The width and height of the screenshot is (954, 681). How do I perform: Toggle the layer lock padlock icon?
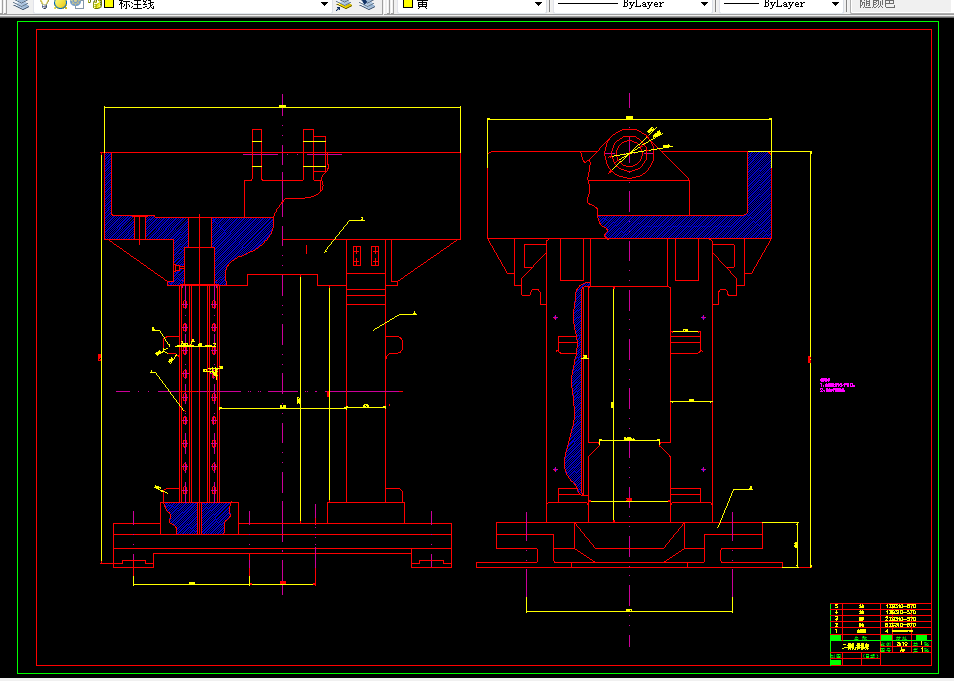96,4
